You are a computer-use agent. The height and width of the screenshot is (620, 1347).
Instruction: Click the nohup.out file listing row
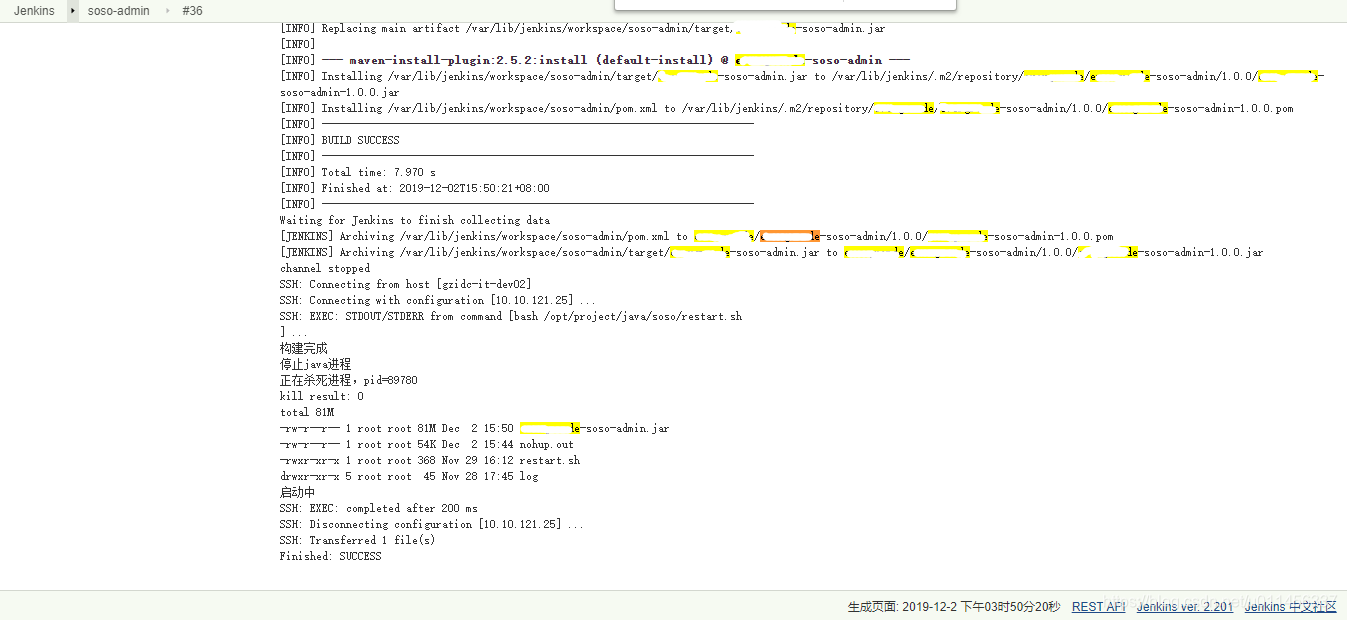(427, 444)
